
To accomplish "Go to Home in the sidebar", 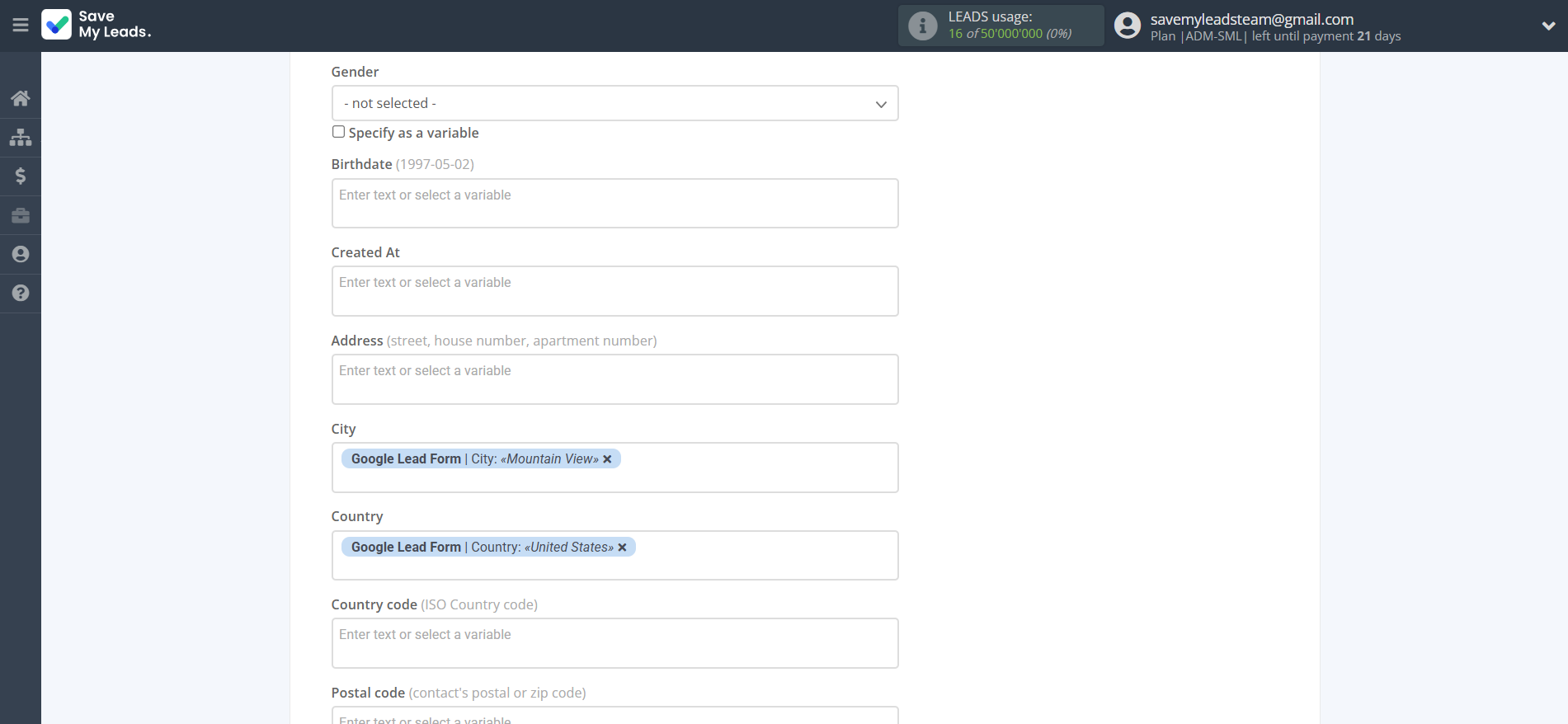I will 21,98.
